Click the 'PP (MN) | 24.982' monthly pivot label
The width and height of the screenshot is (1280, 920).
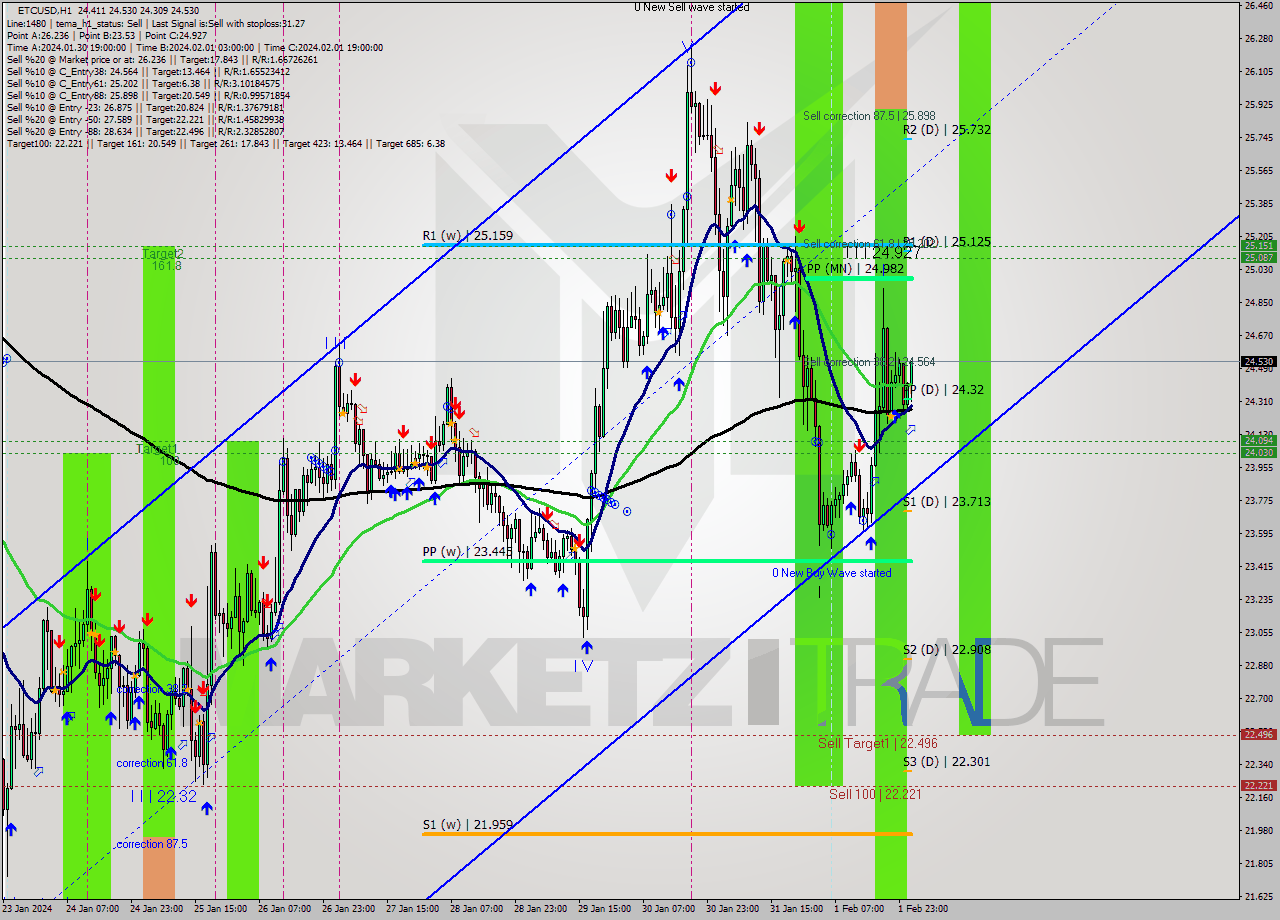(x=855, y=269)
